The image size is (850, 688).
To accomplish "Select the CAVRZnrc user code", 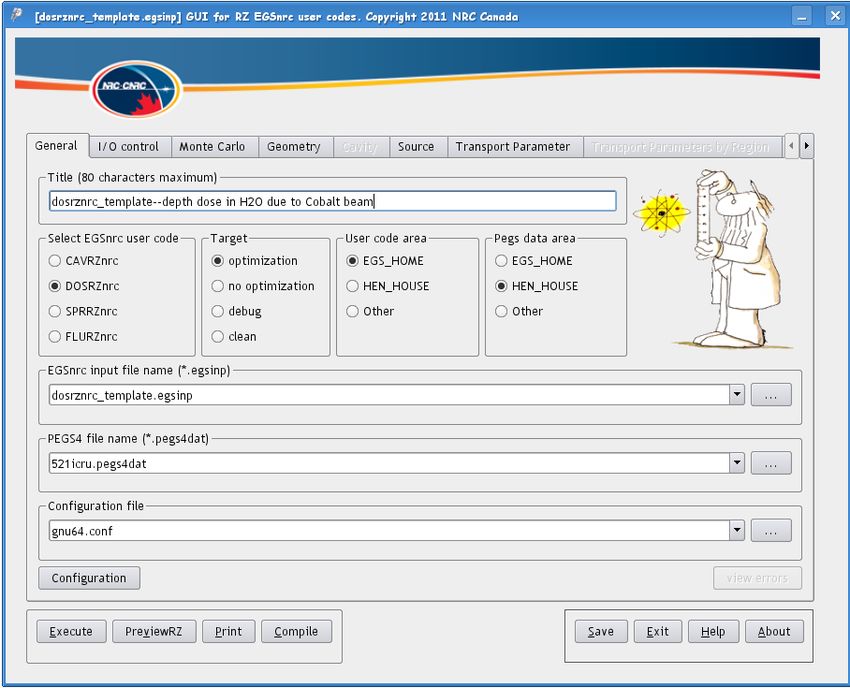I will 84,261.
